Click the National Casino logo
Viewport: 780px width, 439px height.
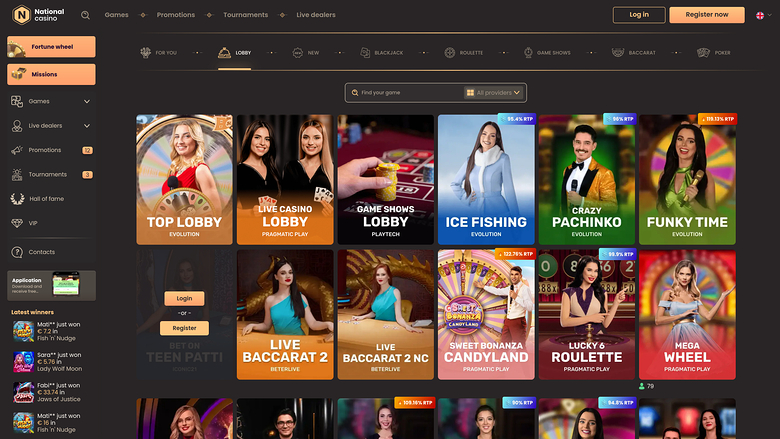click(38, 15)
